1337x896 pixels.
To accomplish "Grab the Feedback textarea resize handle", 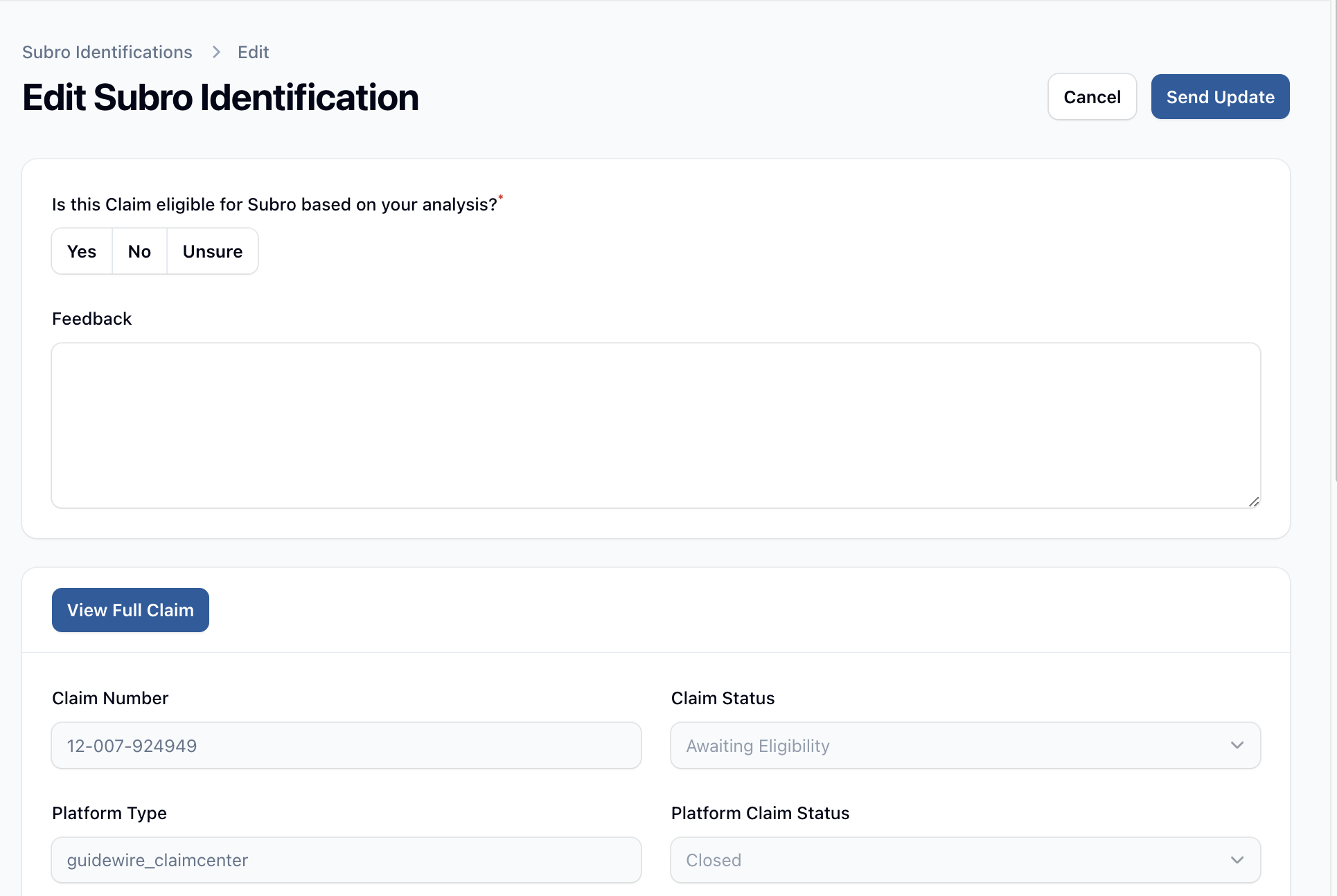I will click(x=1253, y=502).
